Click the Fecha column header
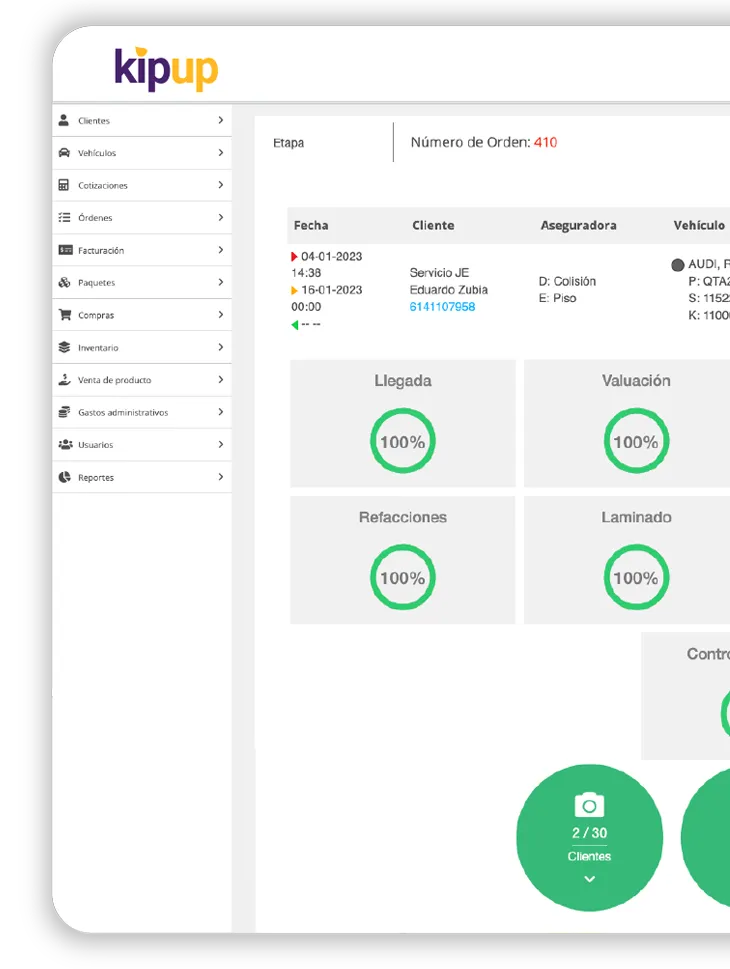 [x=311, y=226]
